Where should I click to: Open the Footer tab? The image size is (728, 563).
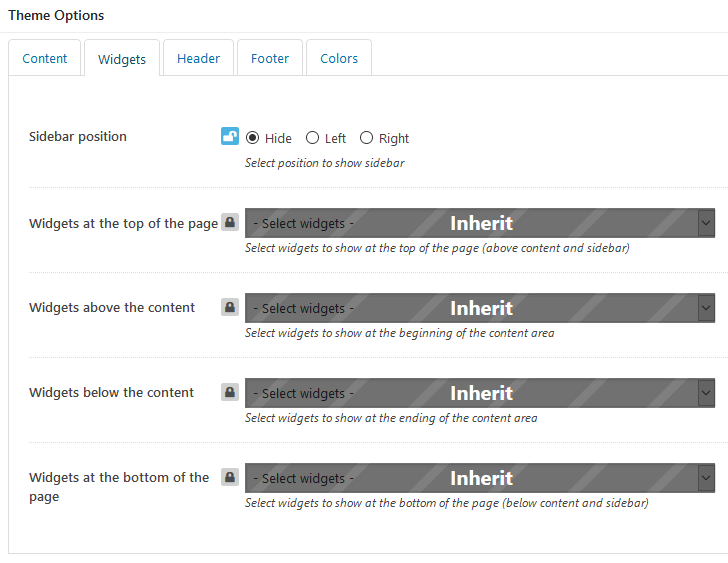coord(270,58)
